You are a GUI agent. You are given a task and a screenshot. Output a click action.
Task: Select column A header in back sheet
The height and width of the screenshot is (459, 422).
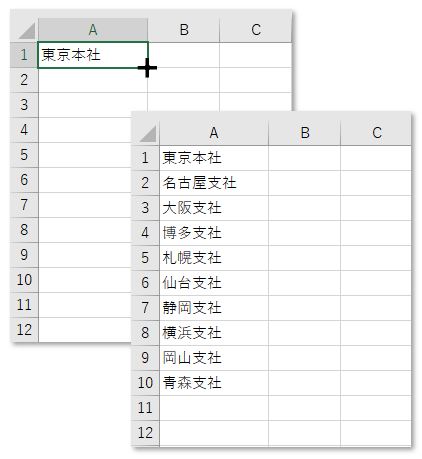[x=93, y=30]
